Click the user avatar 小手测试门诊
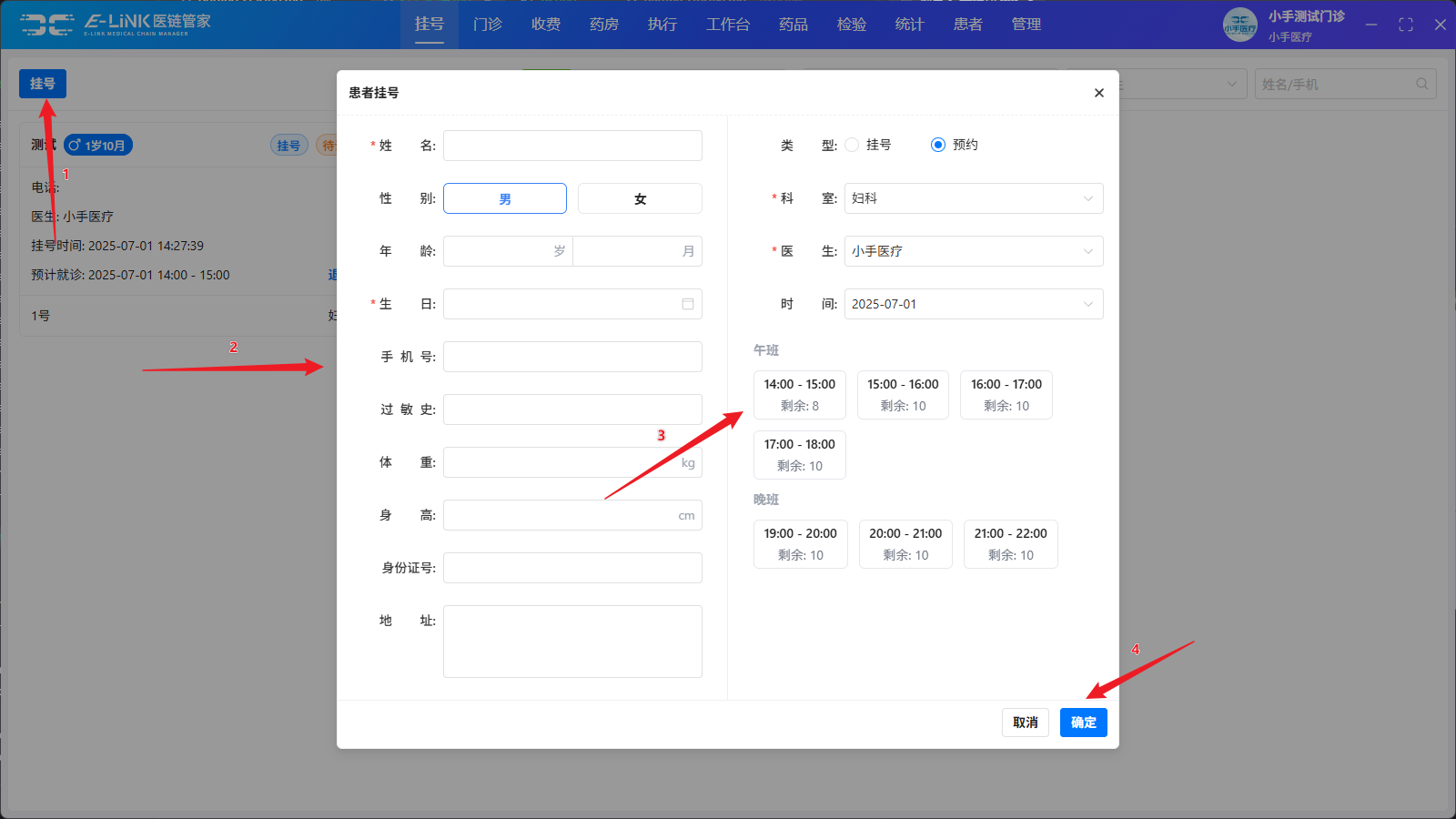The height and width of the screenshot is (819, 1456). [1239, 25]
